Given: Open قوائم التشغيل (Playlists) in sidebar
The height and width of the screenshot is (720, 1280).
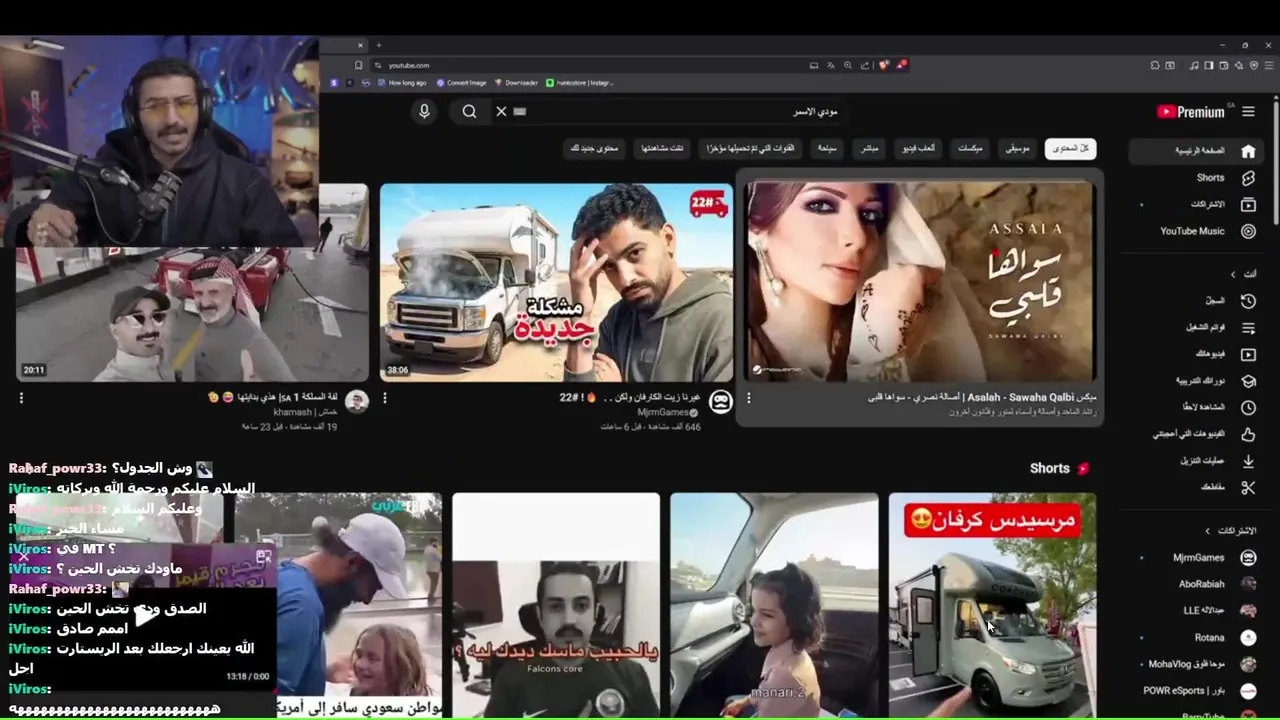Looking at the screenshot, I should pos(1194,327).
